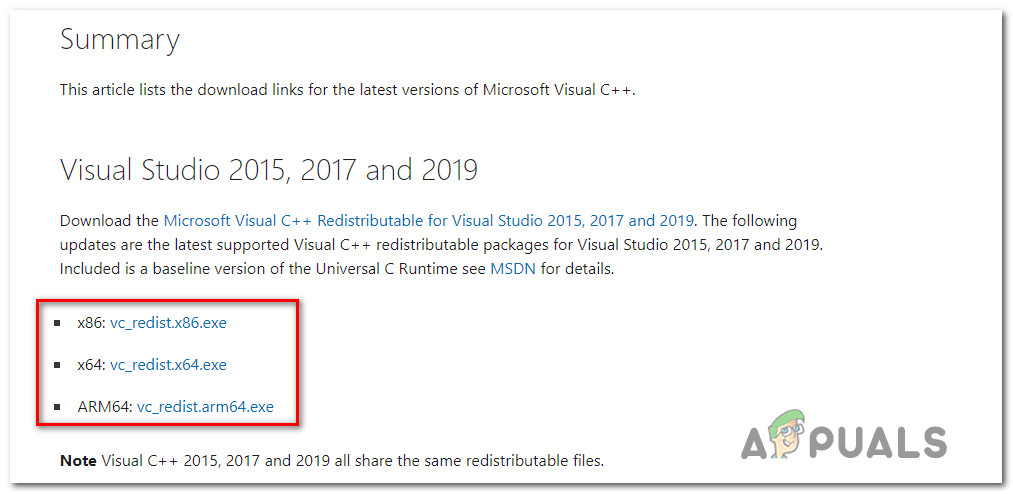Click the "share the same redistributable files" note text

tap(470, 461)
